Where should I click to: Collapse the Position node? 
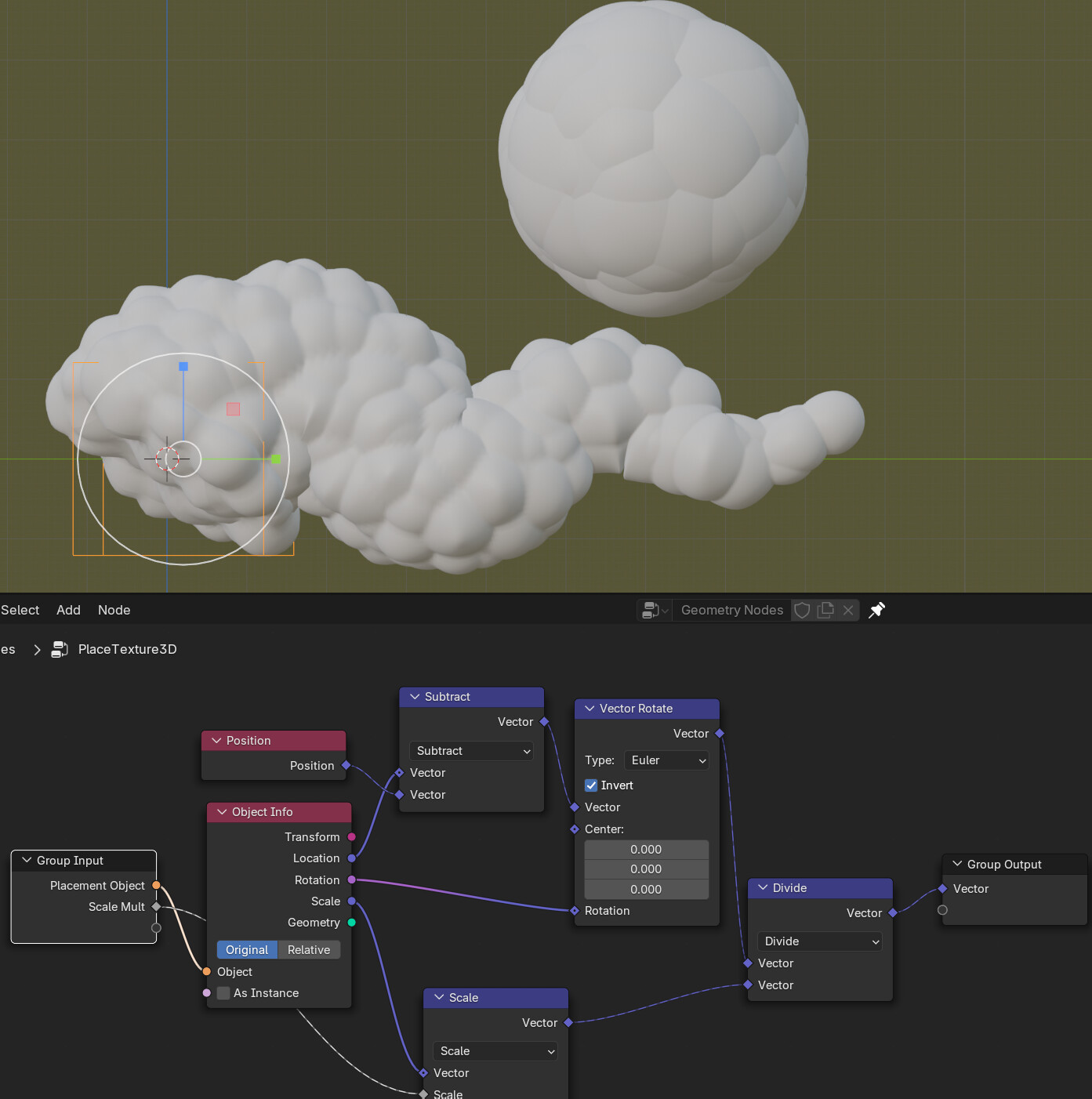[x=216, y=741]
